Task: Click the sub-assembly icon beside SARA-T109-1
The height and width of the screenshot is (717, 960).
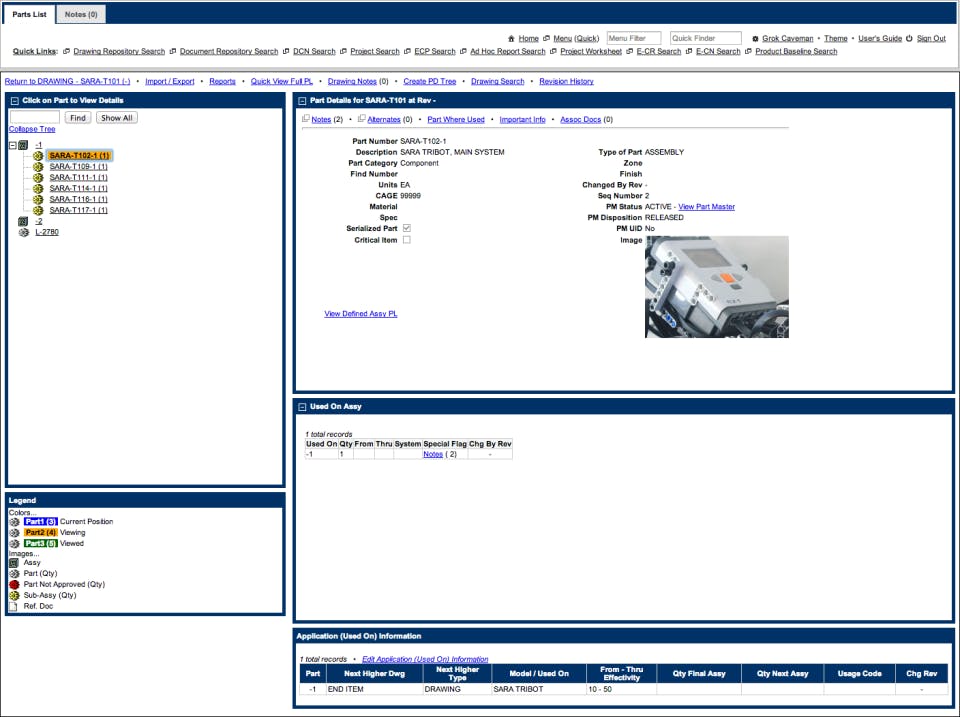Action: coord(38,167)
